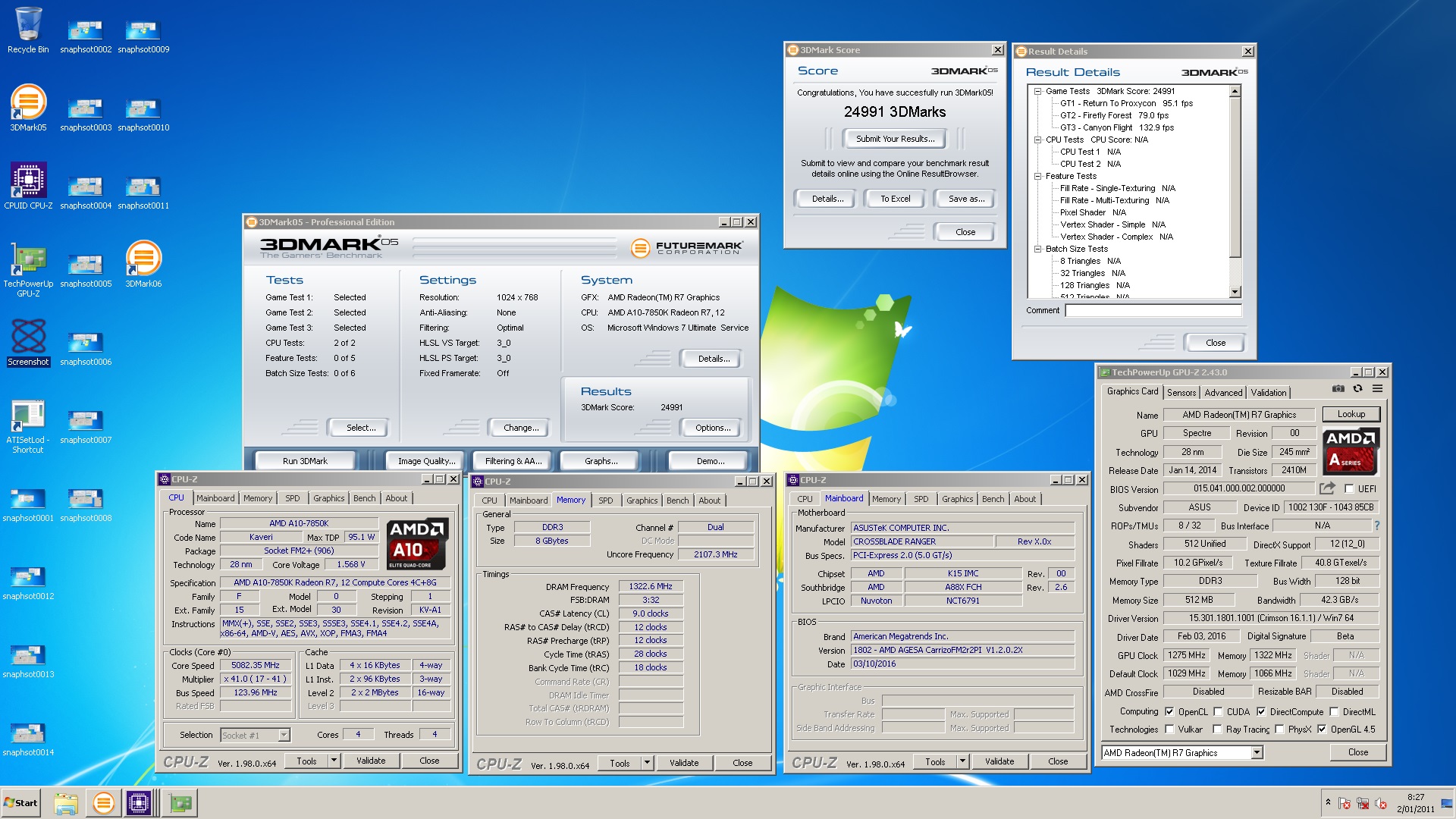The image size is (1456, 819).
Task: Click the AMD A-Series logo in GPU-Z
Action: click(1351, 451)
